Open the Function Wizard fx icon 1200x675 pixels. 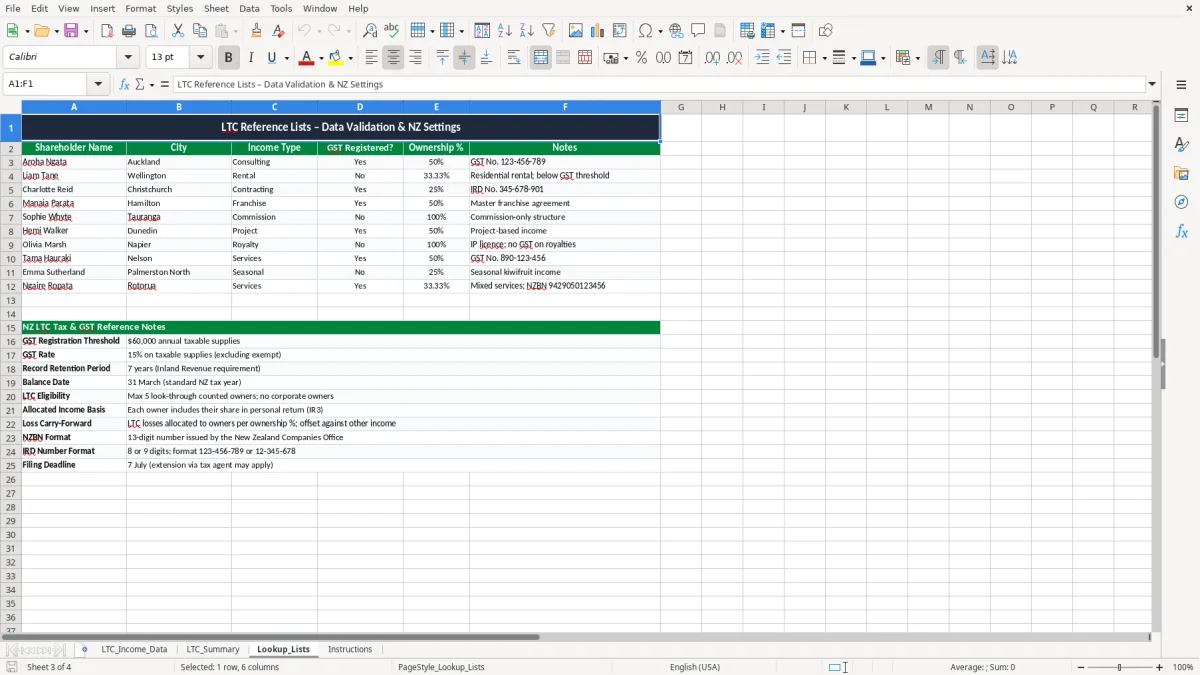point(124,84)
